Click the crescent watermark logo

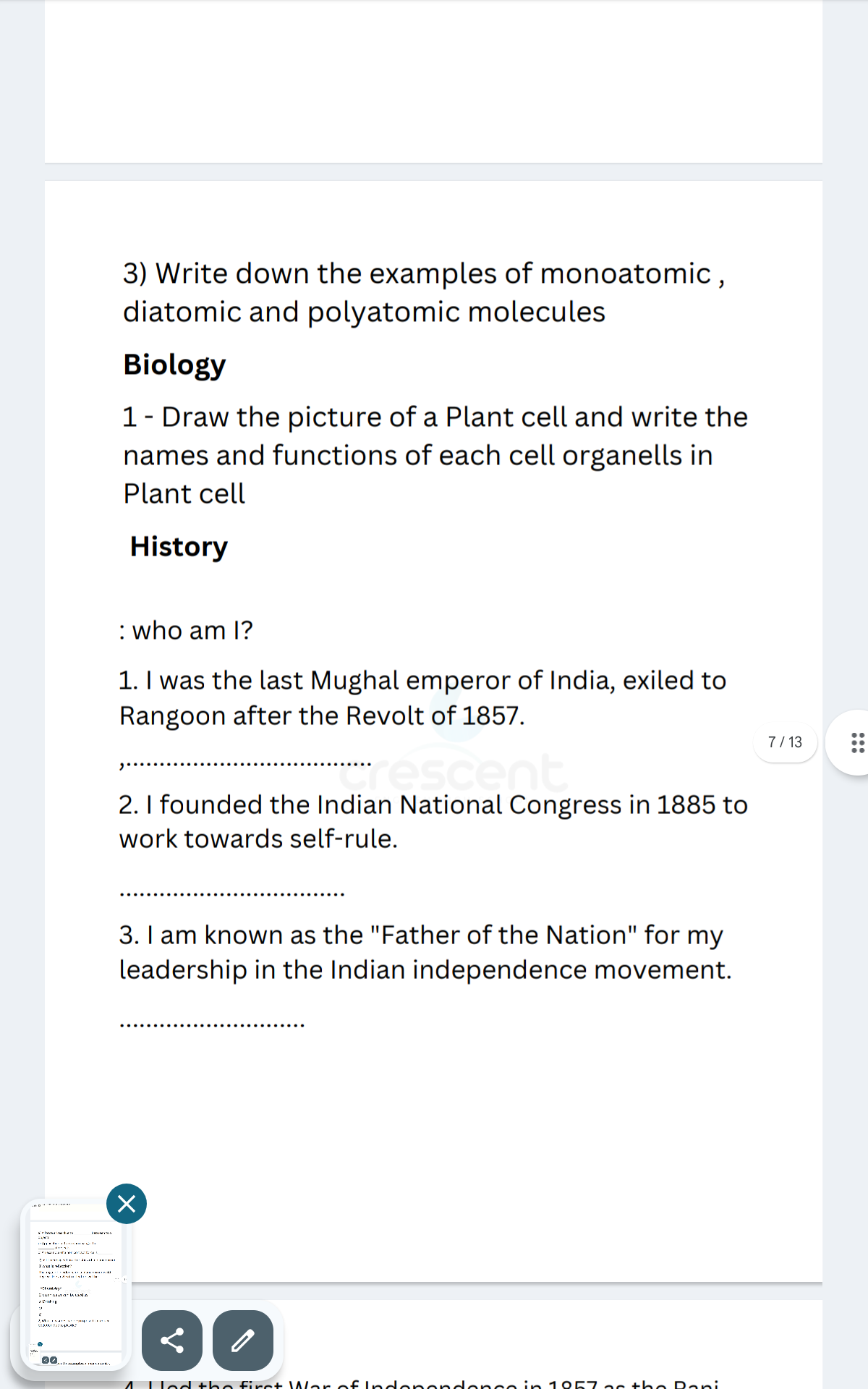coord(454,770)
